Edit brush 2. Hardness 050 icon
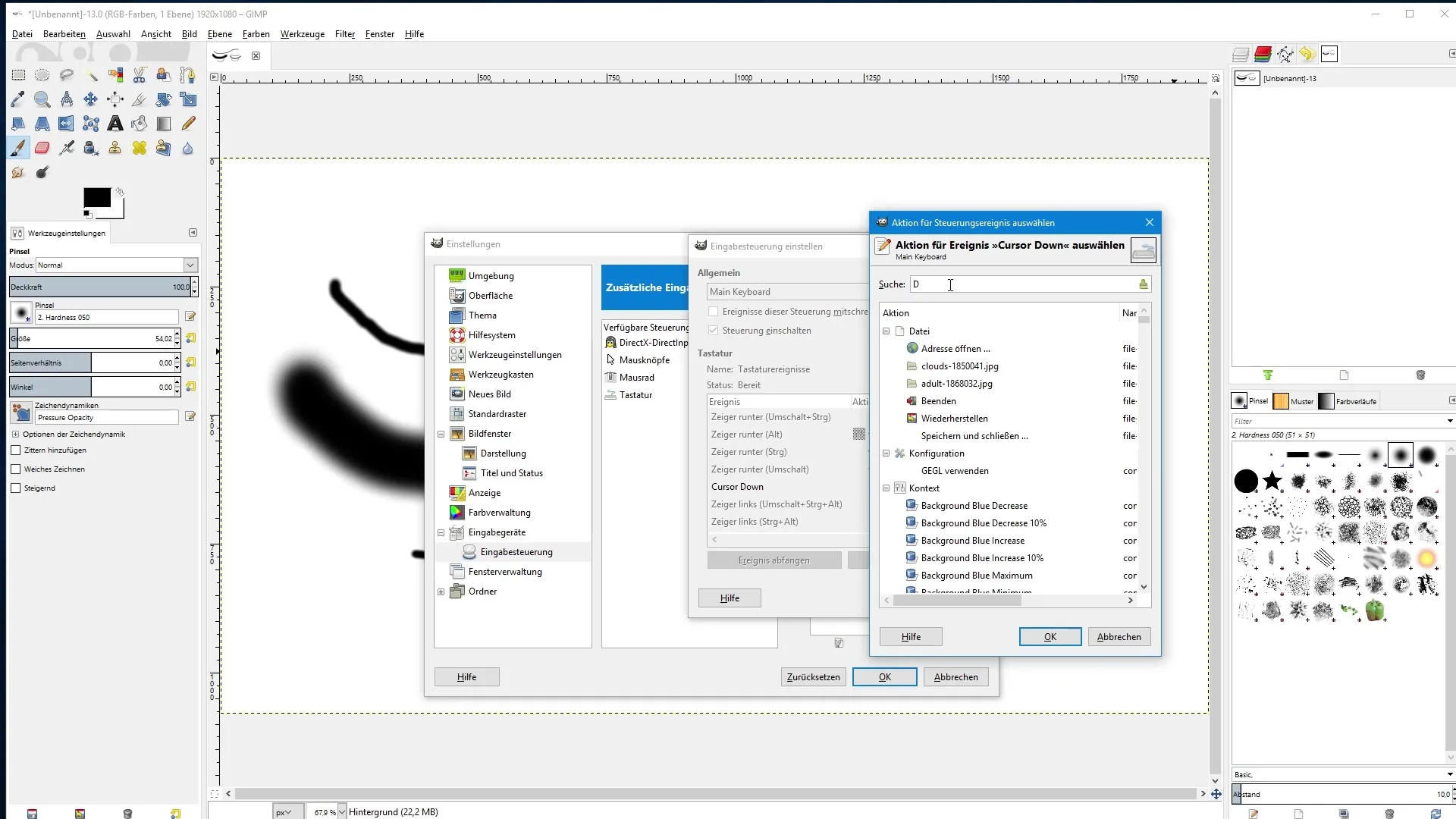 pos(190,317)
